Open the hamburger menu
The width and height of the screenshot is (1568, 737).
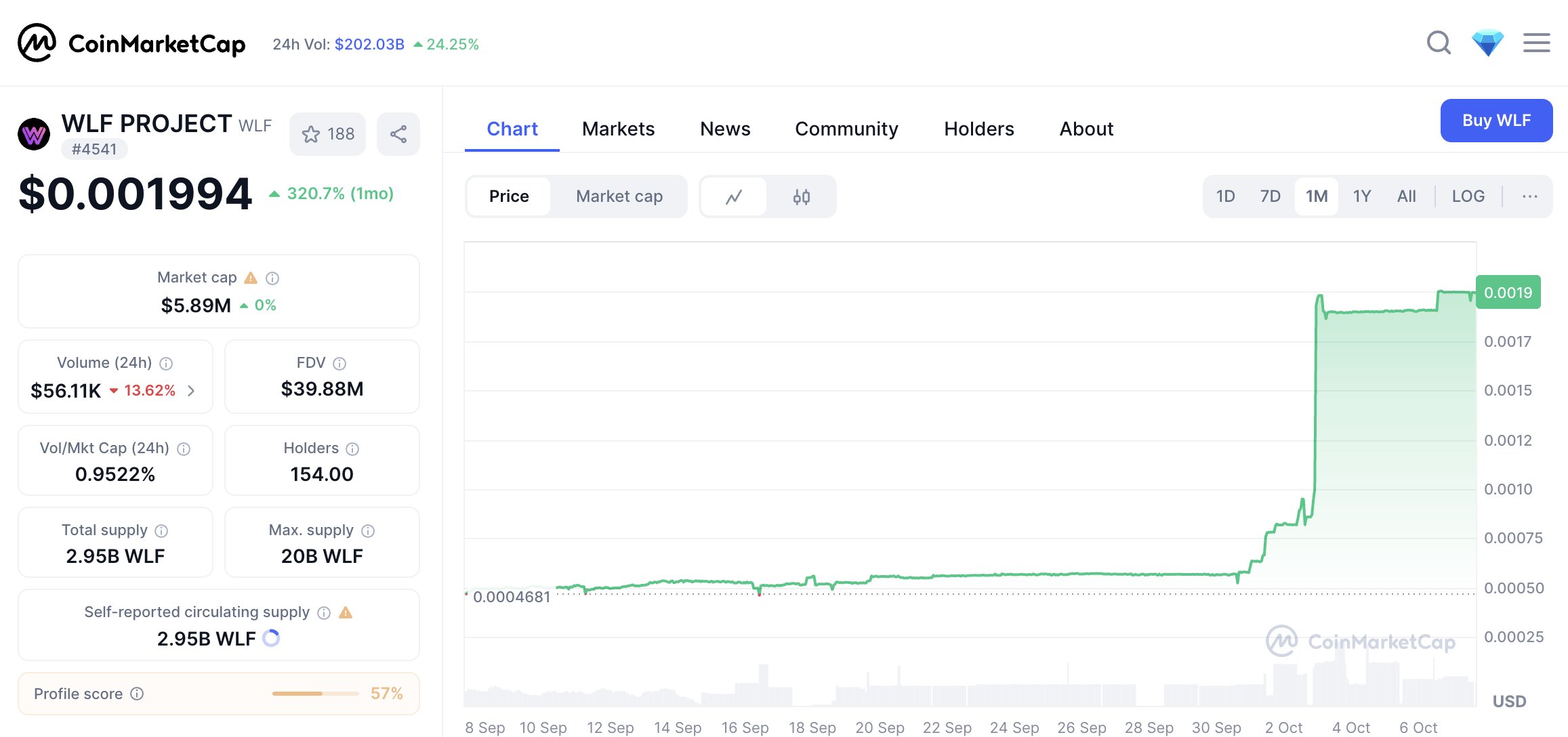[x=1536, y=43]
